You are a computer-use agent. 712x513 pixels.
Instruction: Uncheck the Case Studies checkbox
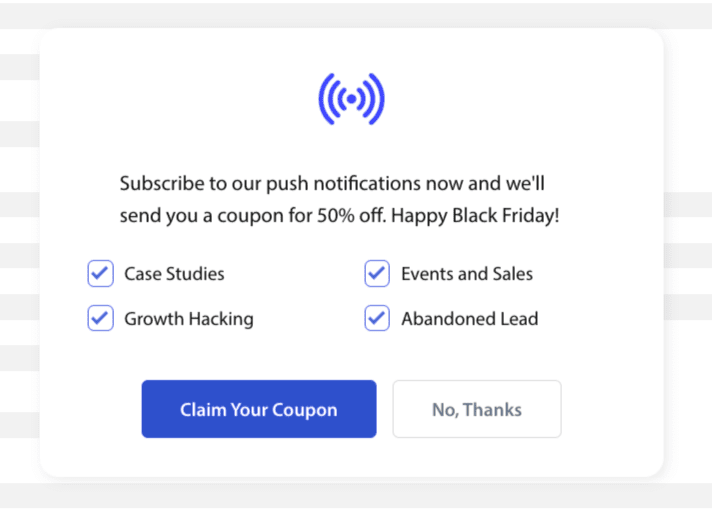pyautogui.click(x=100, y=273)
